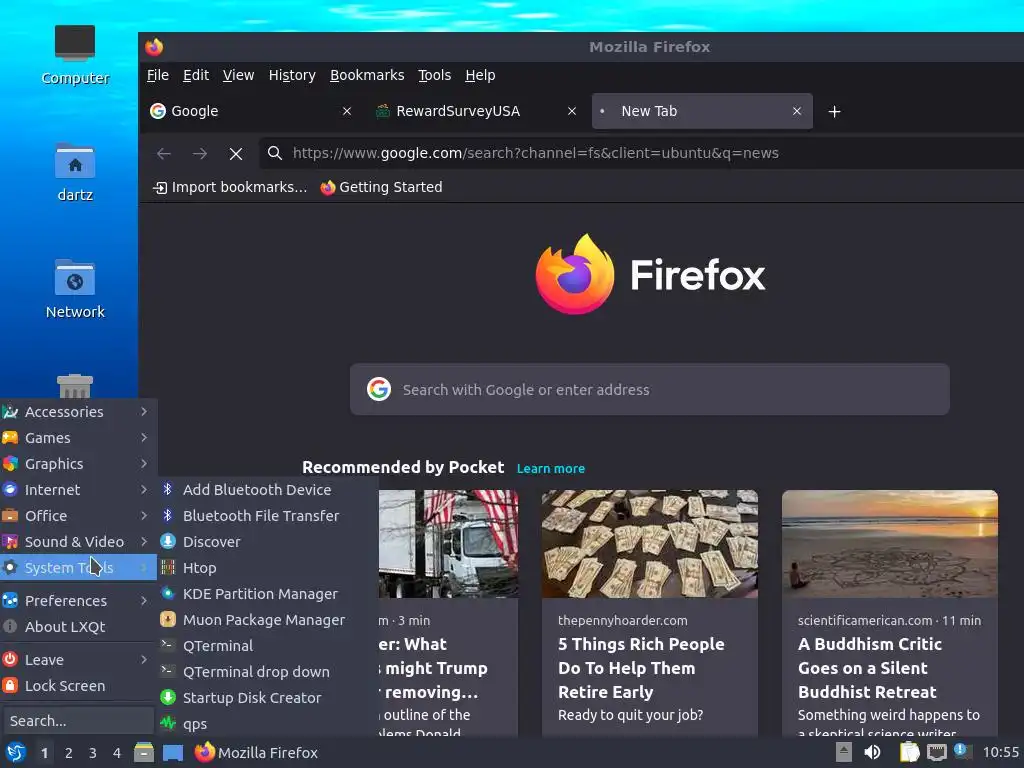
Task: Click the removable media eject tray icon
Action: tap(844, 752)
